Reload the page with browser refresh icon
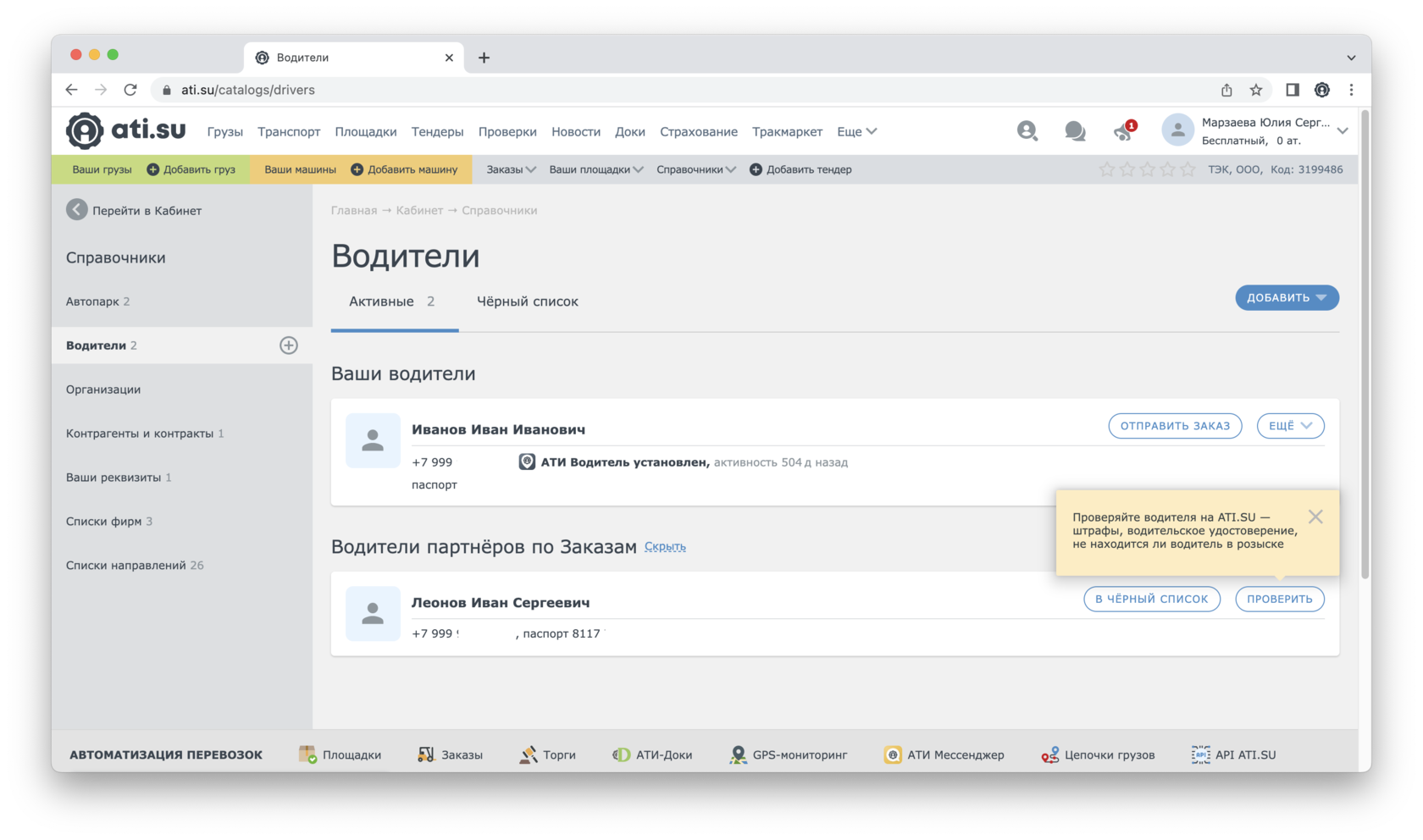The height and width of the screenshot is (840, 1423). [130, 90]
